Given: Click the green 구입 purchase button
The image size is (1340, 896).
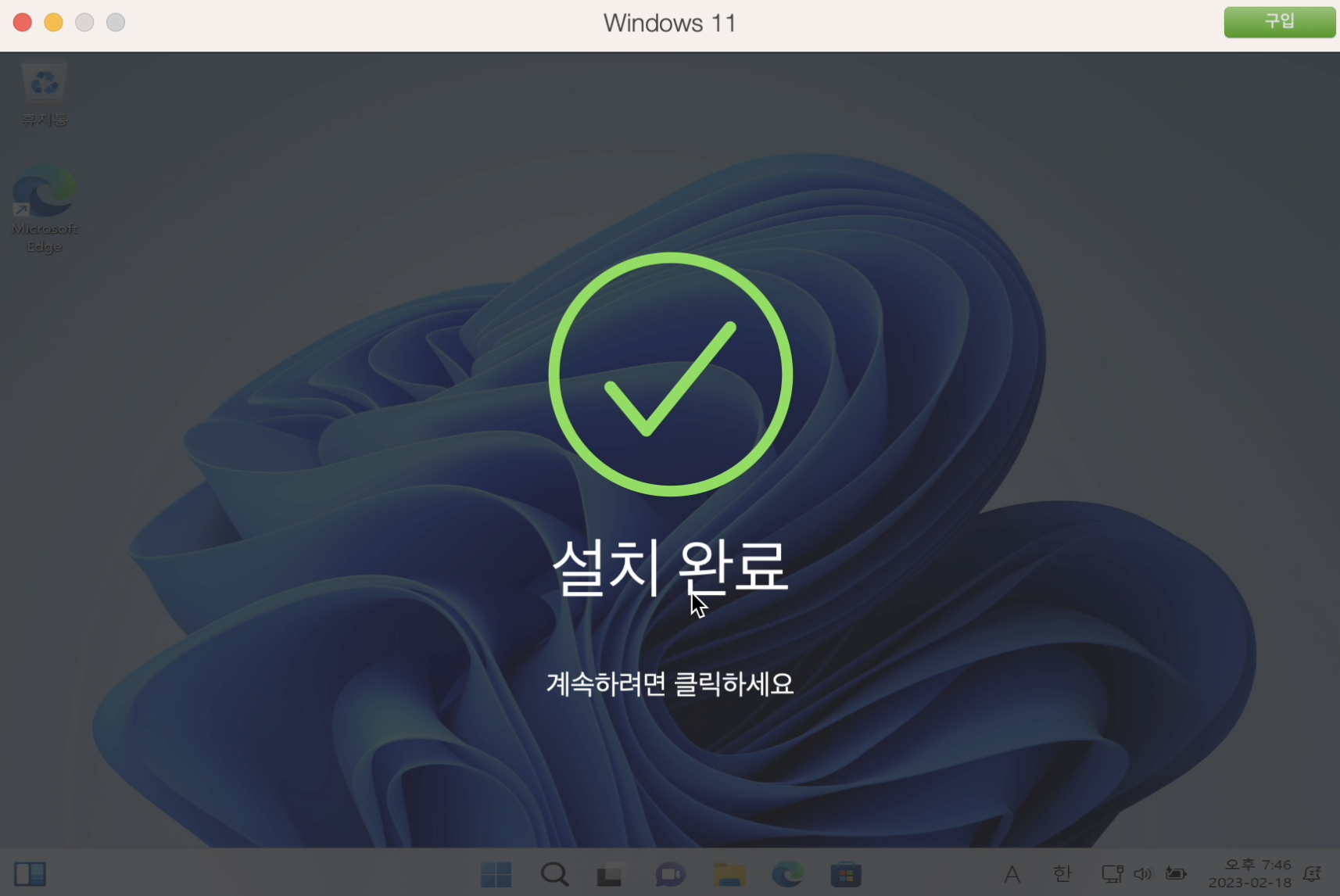Looking at the screenshot, I should coord(1279,22).
